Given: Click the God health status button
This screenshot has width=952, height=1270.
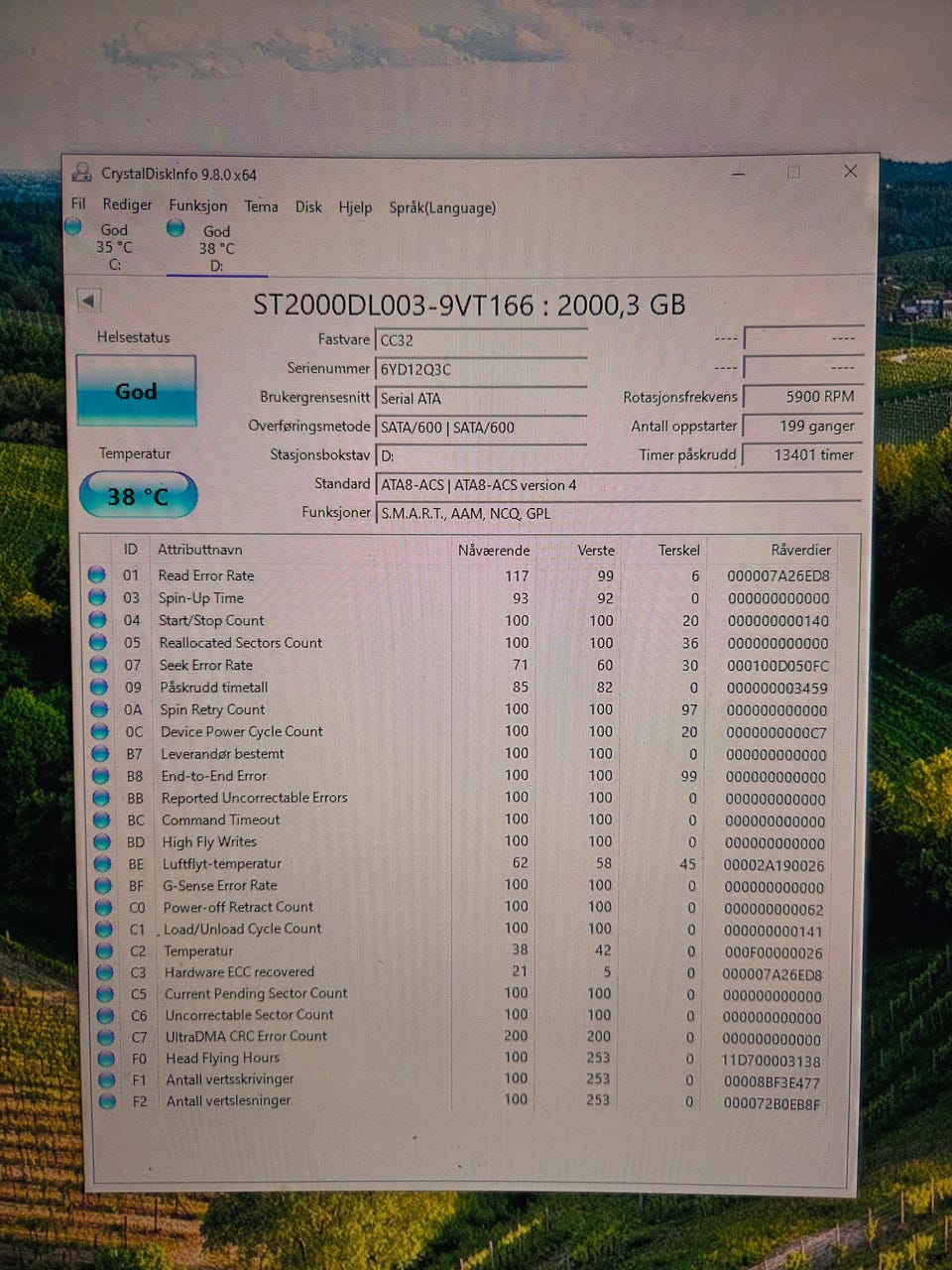Looking at the screenshot, I should pos(136,391).
